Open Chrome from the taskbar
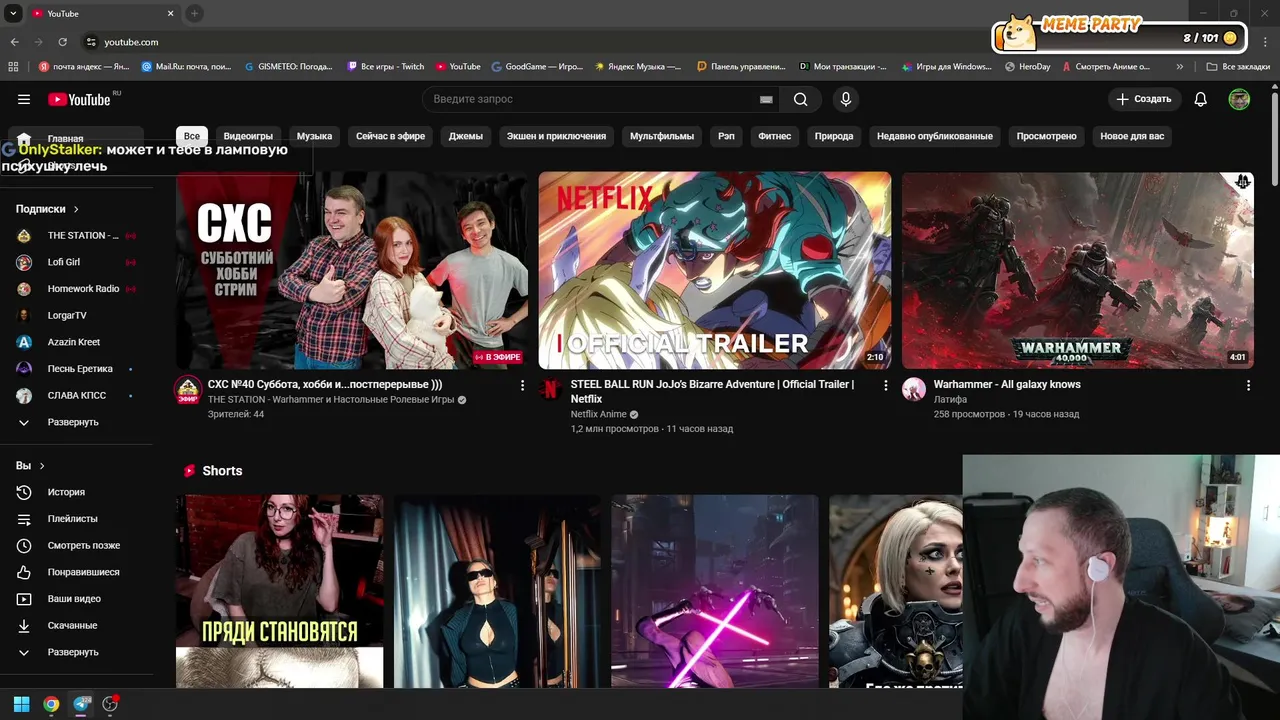Image resolution: width=1280 pixels, height=720 pixels. (x=51, y=704)
